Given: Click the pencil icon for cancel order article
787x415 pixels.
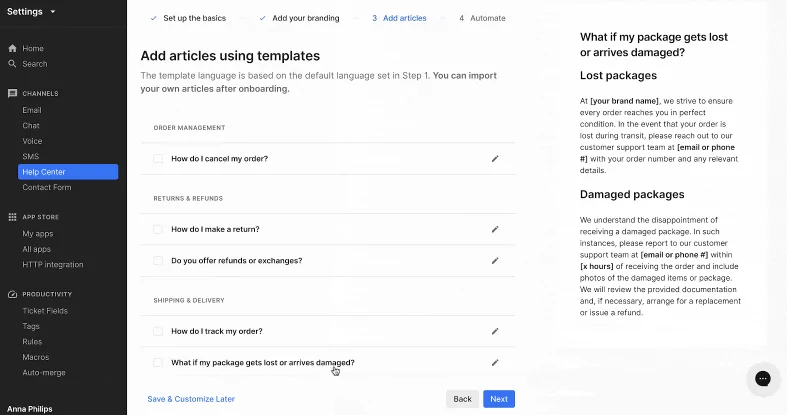Looking at the screenshot, I should pos(495,158).
